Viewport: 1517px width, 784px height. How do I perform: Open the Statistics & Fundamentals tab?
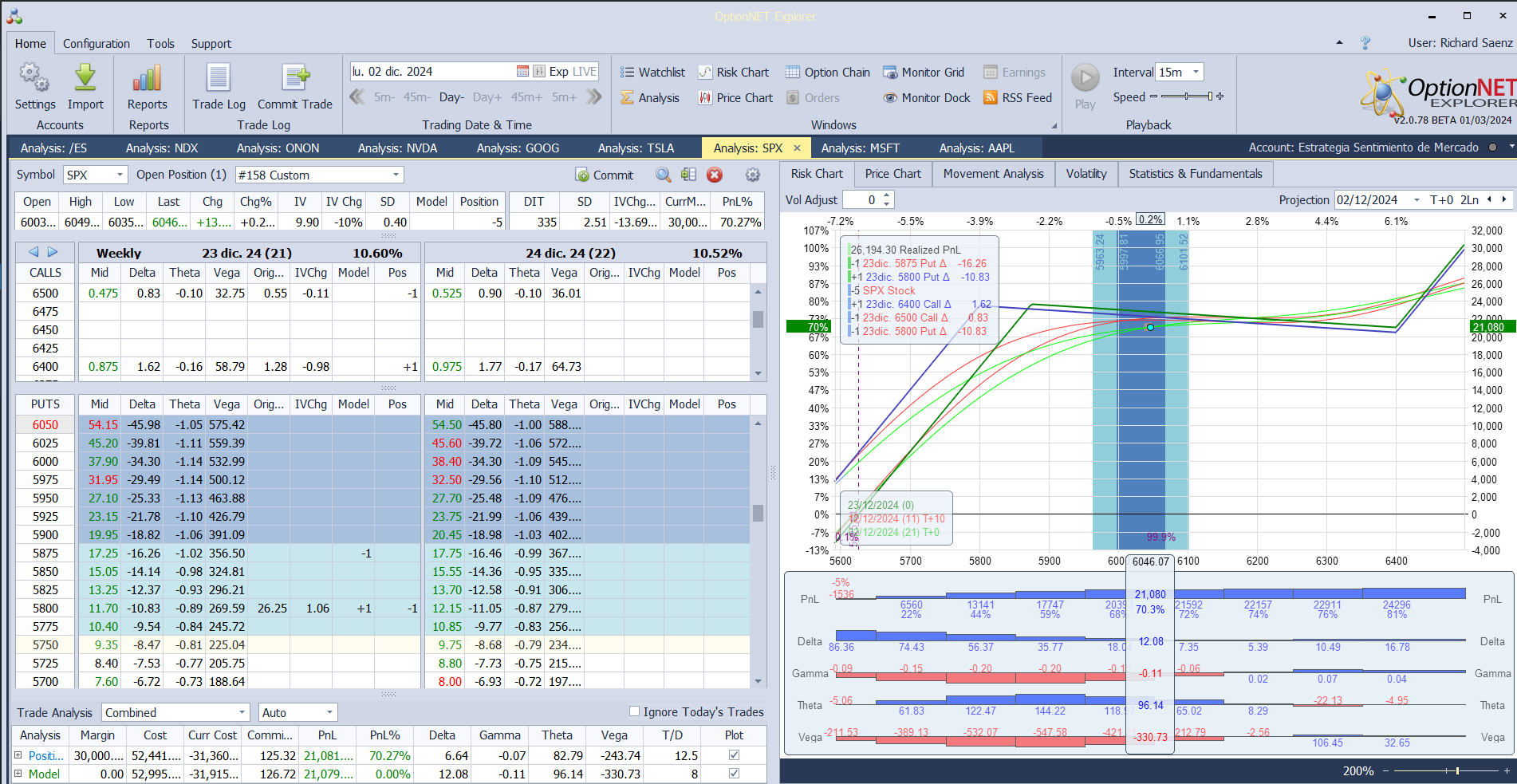1196,174
